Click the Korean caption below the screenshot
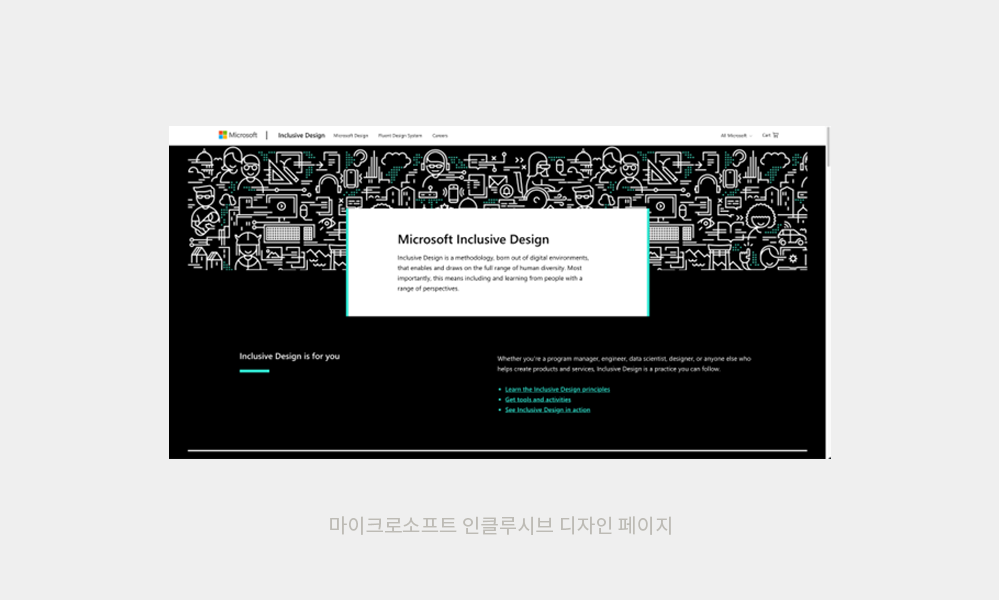The image size is (1000, 600). (500, 525)
